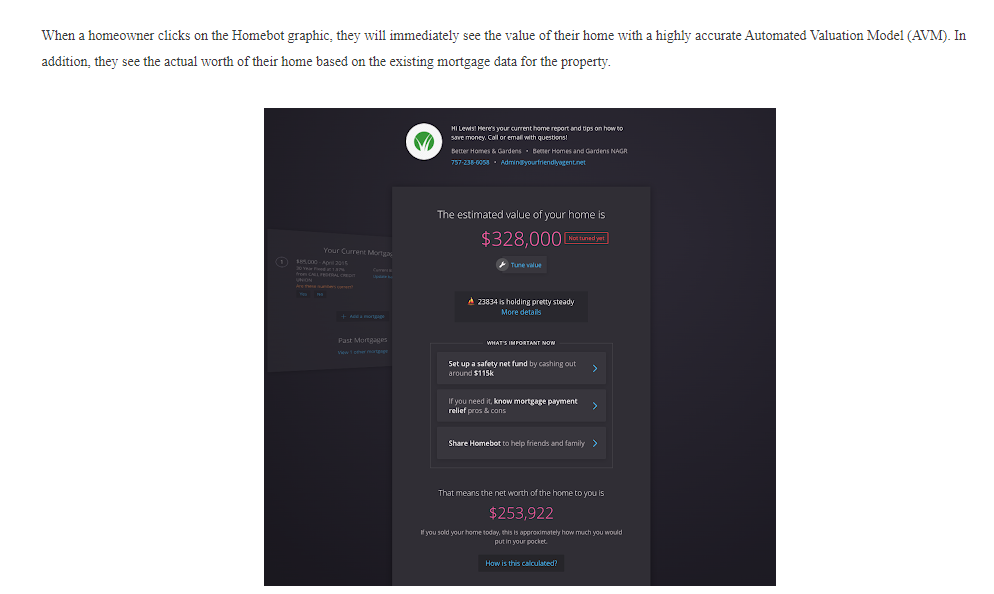994x594 pixels.
Task: Click the green agent logo avatar
Action: 423,142
